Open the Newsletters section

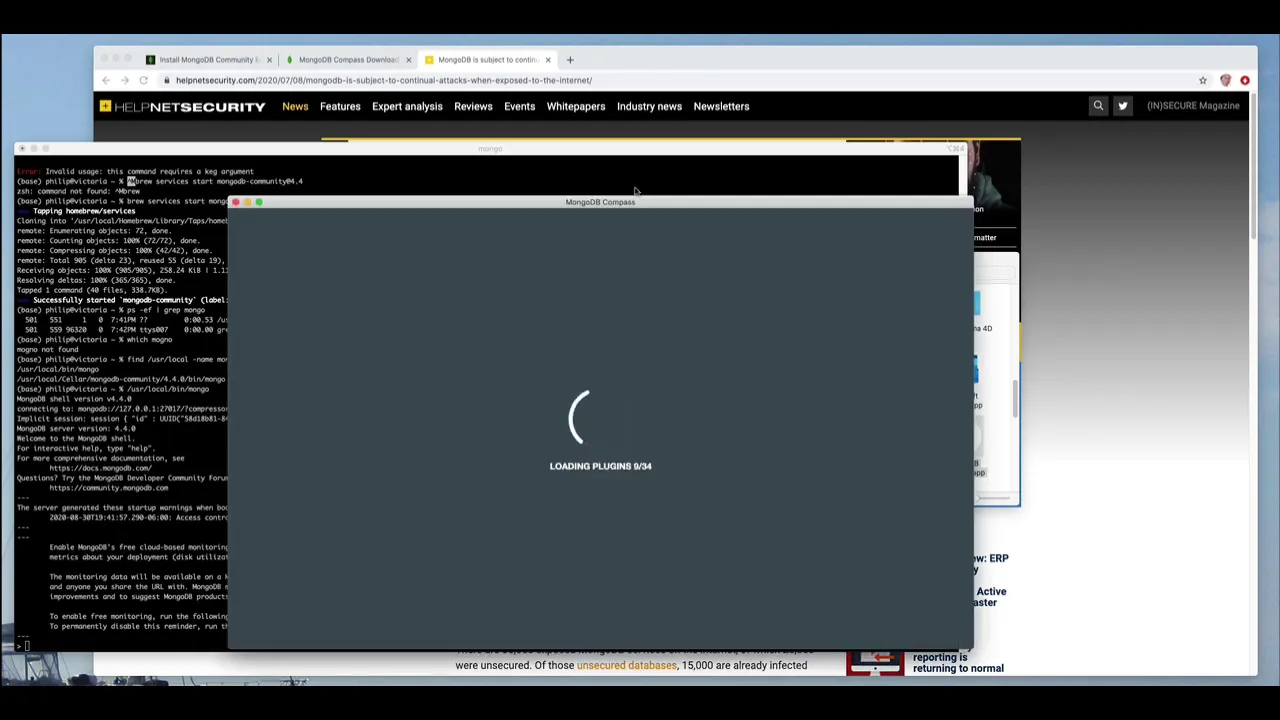721,106
